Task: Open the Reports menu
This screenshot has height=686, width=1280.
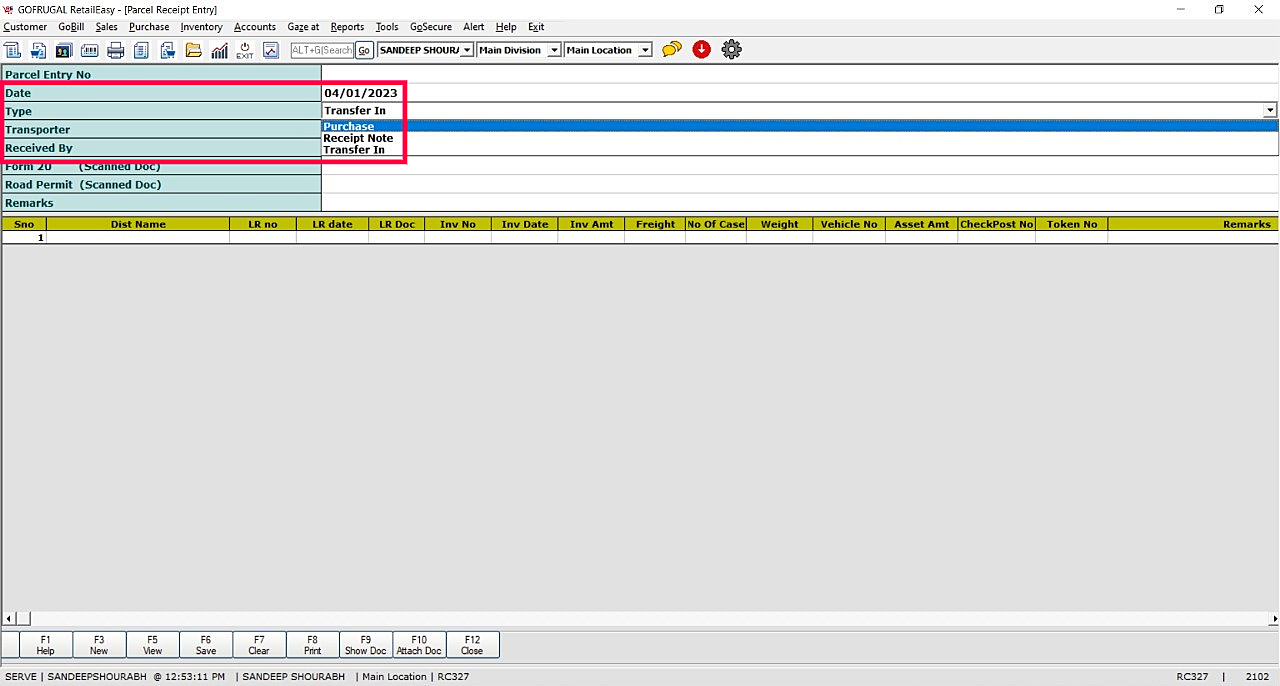Action: click(347, 27)
